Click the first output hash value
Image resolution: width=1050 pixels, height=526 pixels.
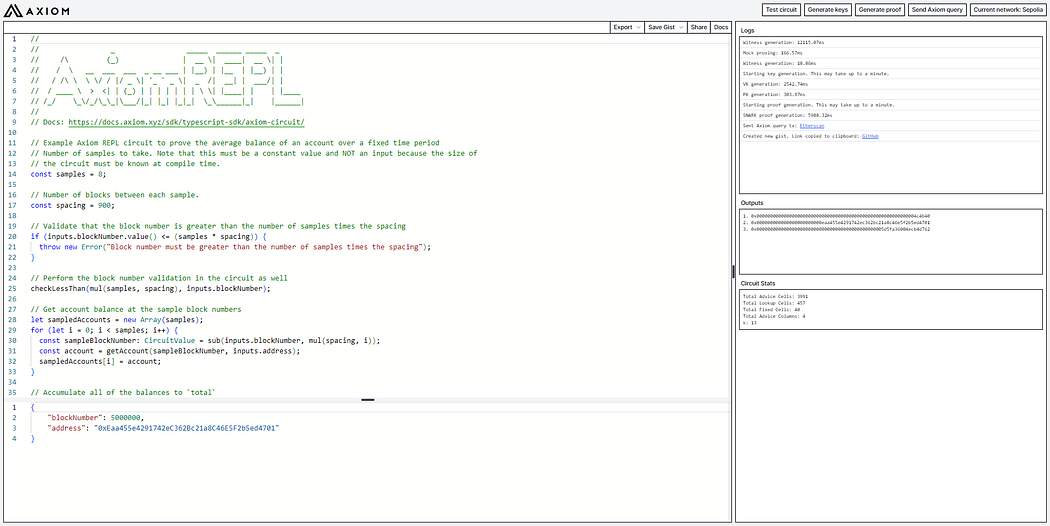[x=840, y=216]
